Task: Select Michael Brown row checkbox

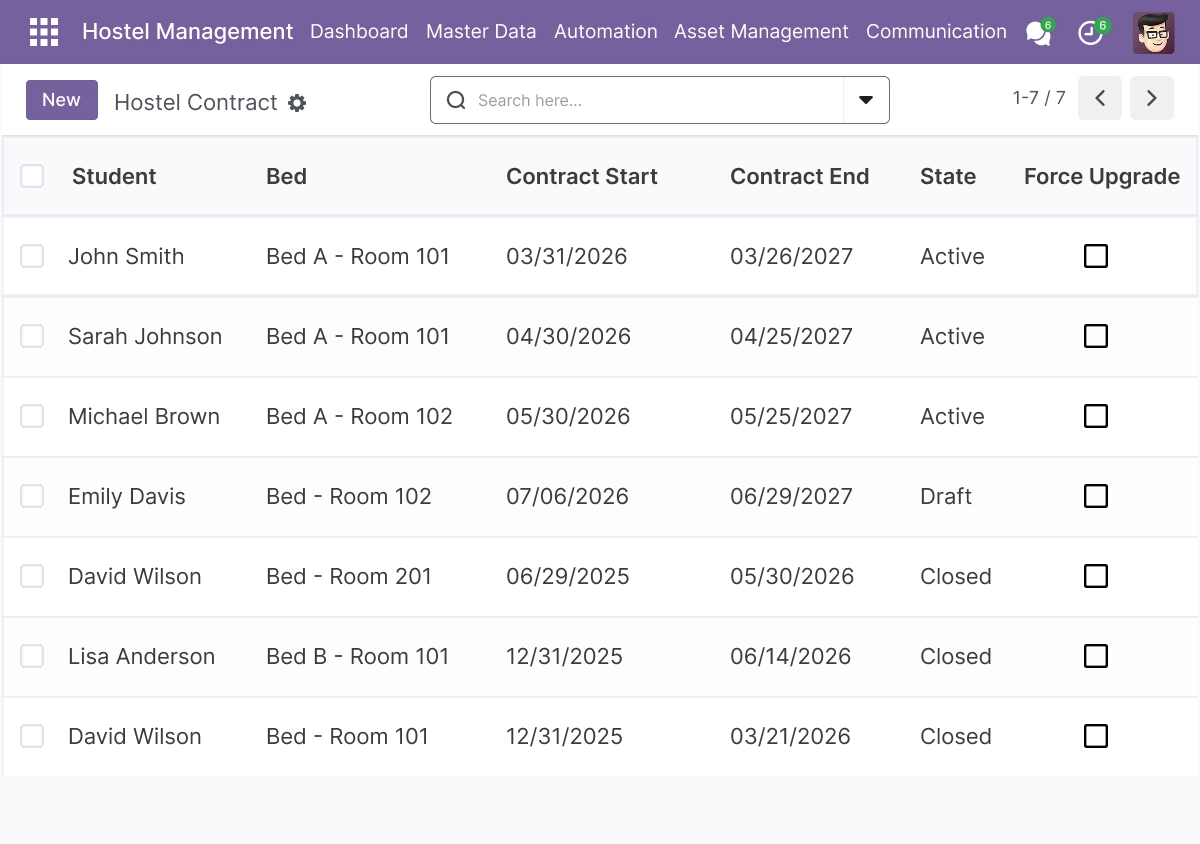Action: point(32,416)
